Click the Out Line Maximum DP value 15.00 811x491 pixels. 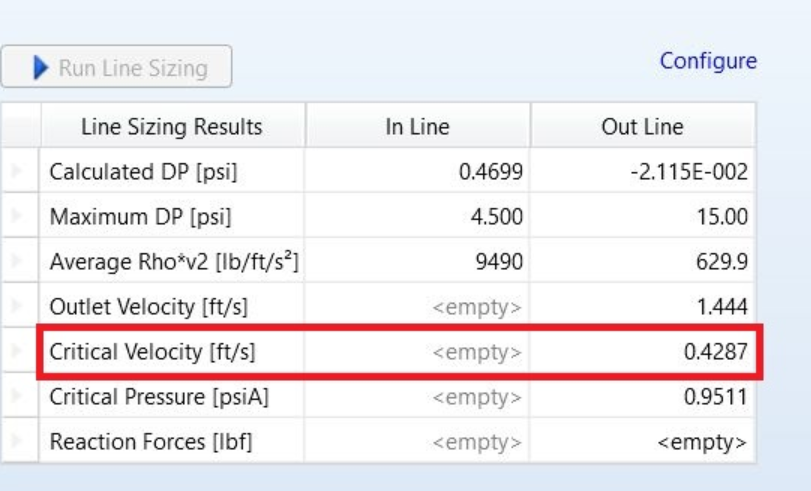coord(722,217)
